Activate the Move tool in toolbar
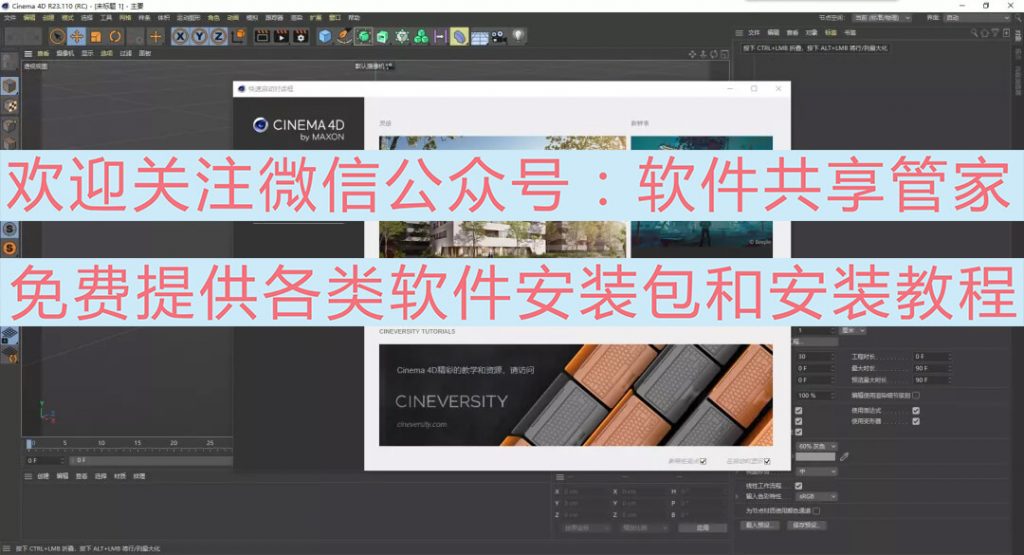 [x=76, y=37]
